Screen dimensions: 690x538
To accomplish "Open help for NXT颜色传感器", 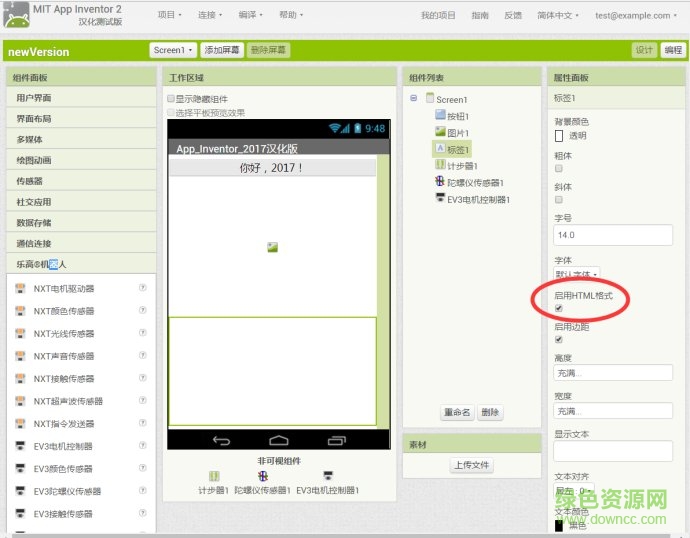I will coord(143,310).
